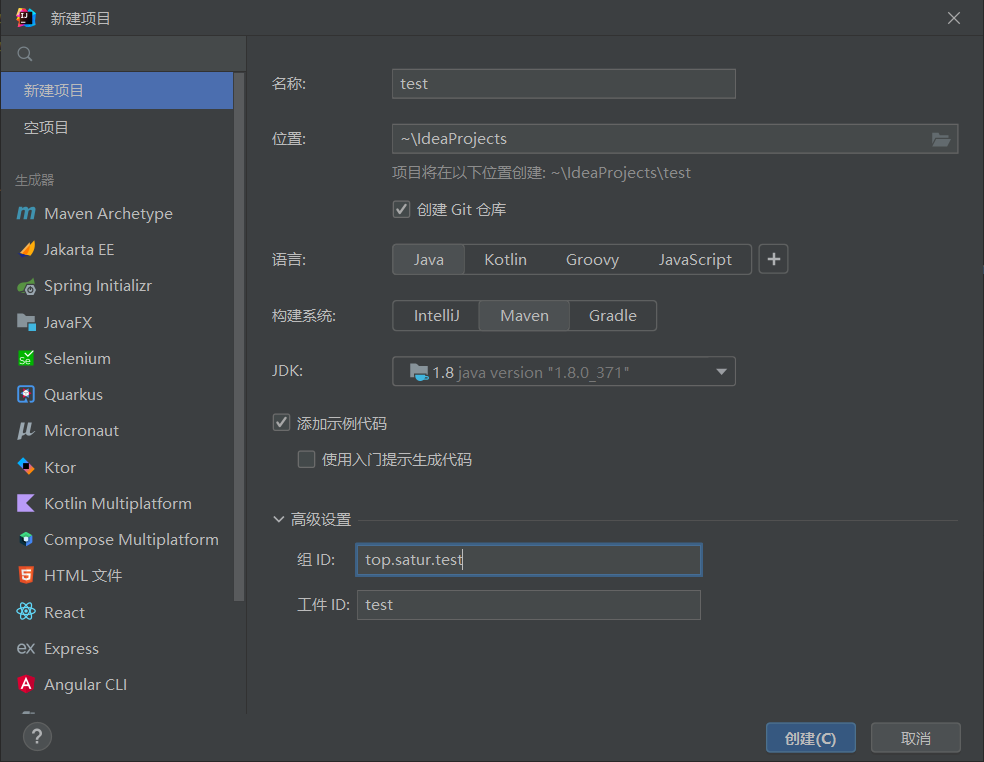Close the 新建项目 dialog
The image size is (984, 762).
954,18
